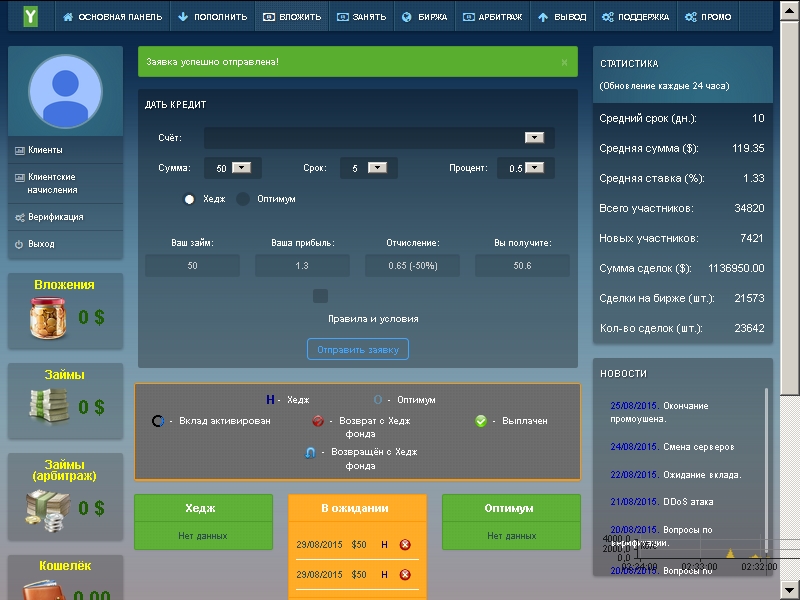The width and height of the screenshot is (800, 600).
Task: Click the green Y logo icon
Action: click(x=31, y=16)
